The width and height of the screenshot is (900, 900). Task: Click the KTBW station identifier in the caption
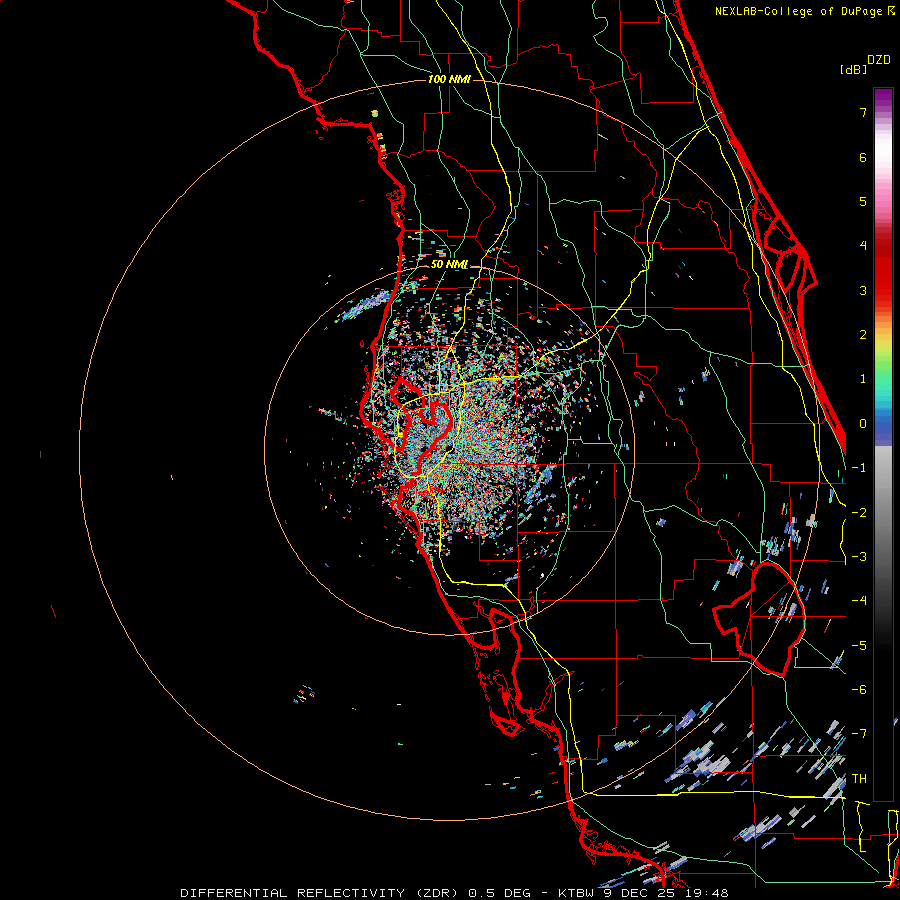(x=575, y=893)
